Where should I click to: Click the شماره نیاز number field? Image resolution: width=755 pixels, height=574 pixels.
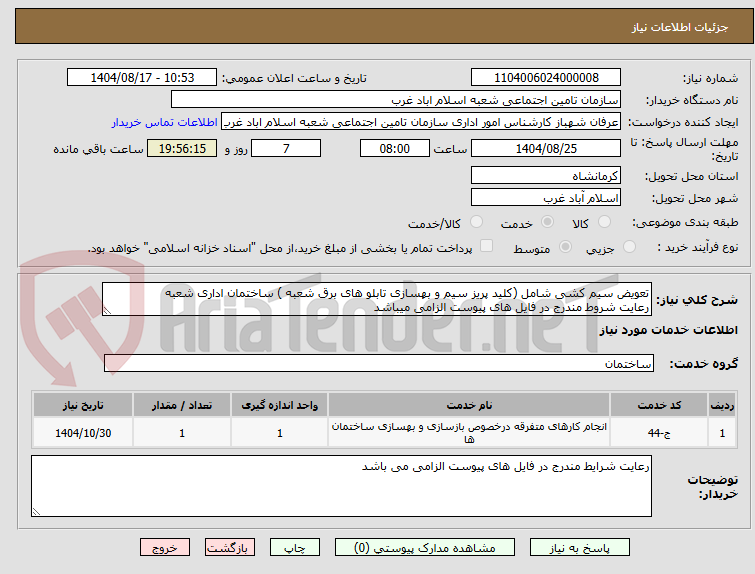pos(546,78)
